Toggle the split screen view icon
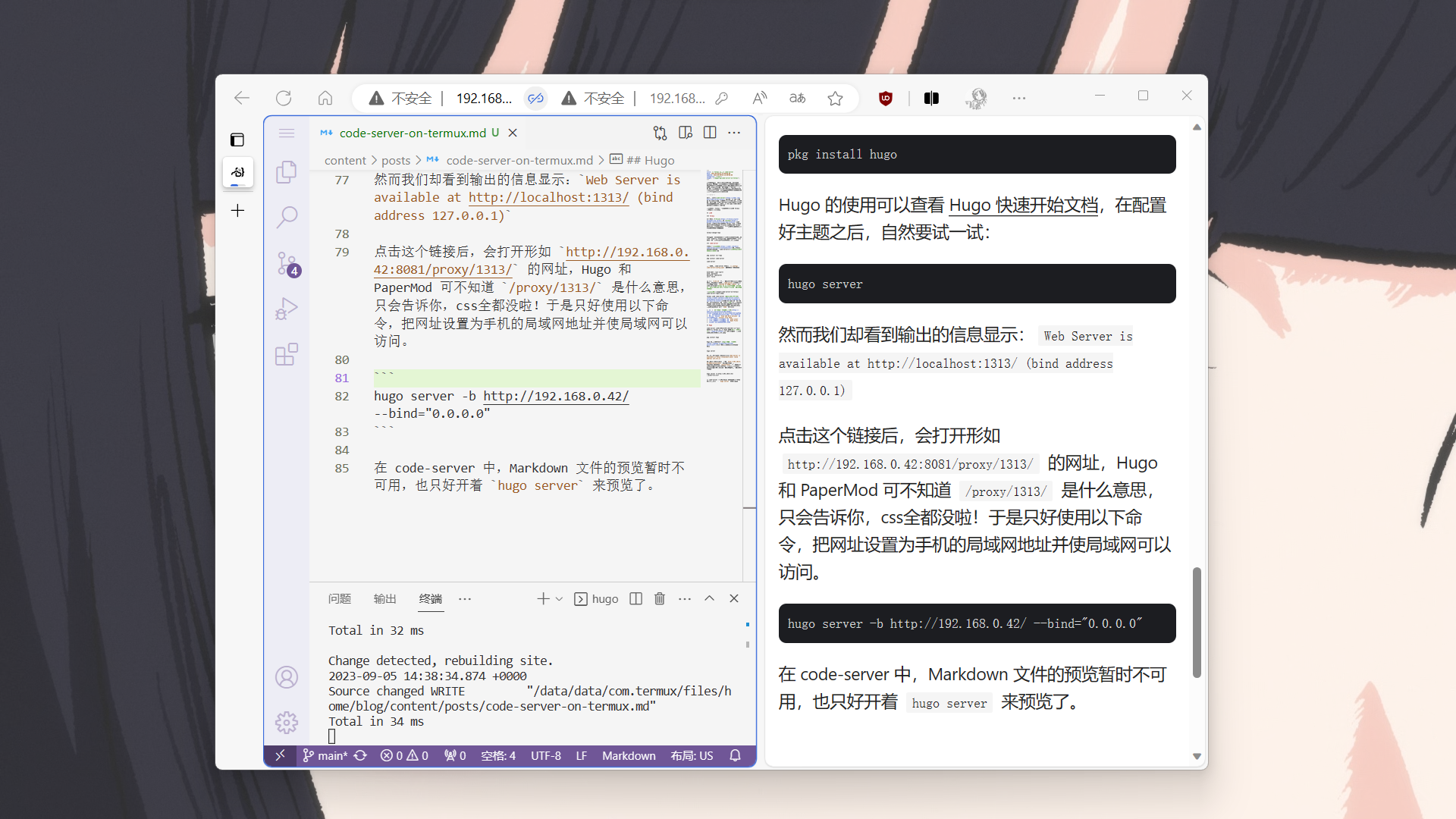The image size is (1456, 819). pyautogui.click(x=932, y=98)
